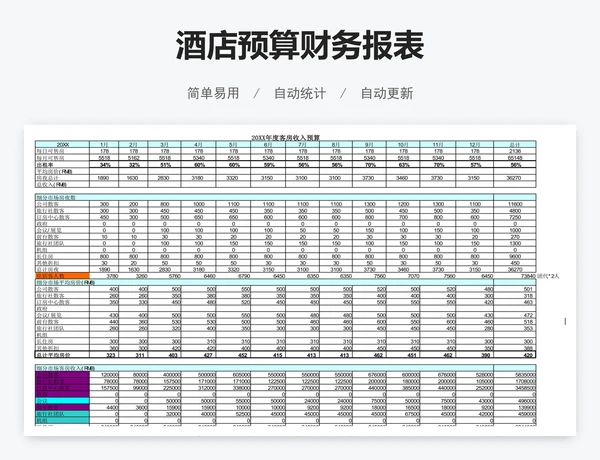Viewport: 600px width, 460px height.
Task: Select the bold 323 average price cell
Action: (104, 355)
